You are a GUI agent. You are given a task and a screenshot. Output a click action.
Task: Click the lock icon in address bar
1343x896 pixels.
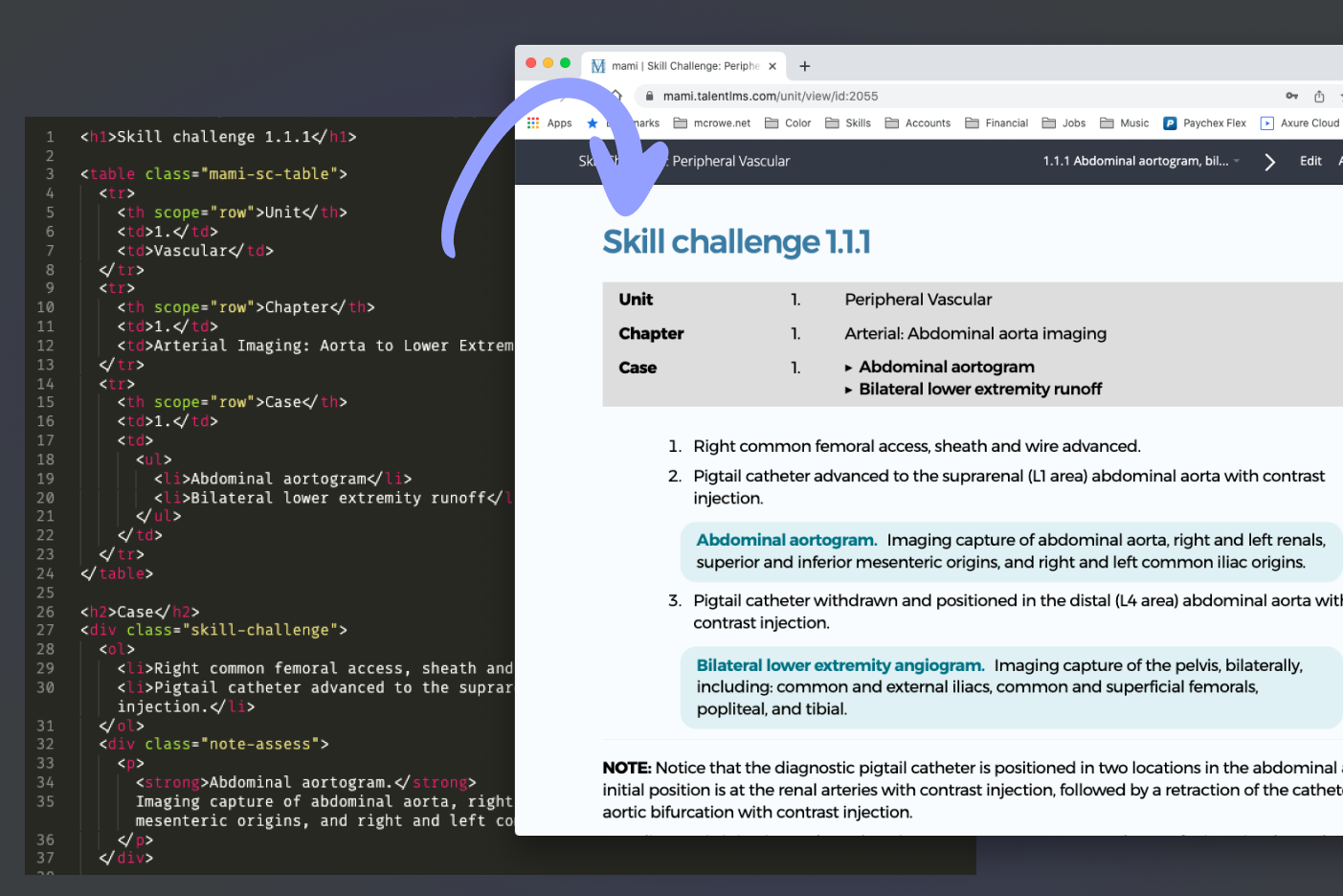(650, 96)
